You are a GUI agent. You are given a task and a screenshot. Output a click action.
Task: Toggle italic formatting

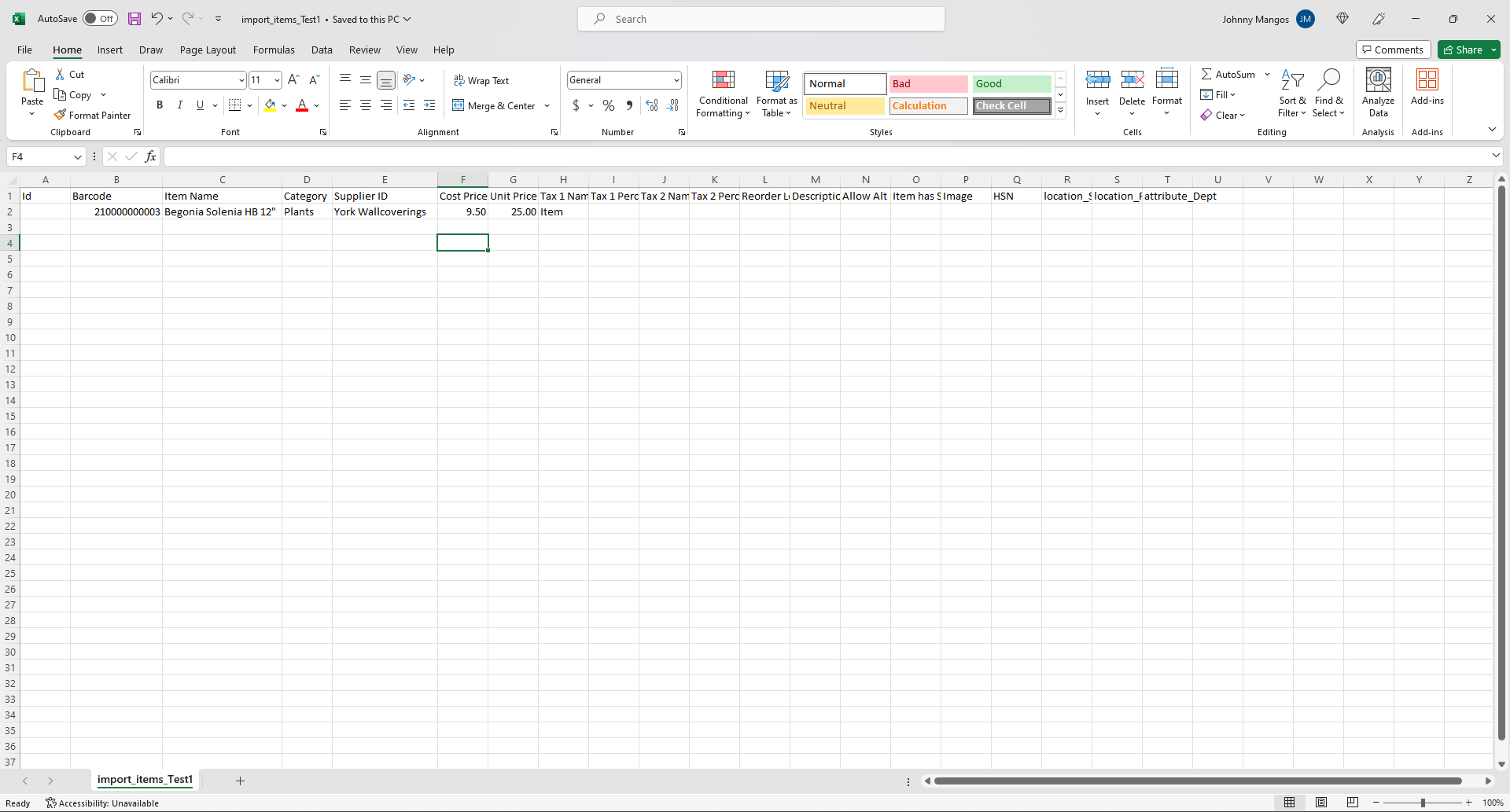pos(179,105)
